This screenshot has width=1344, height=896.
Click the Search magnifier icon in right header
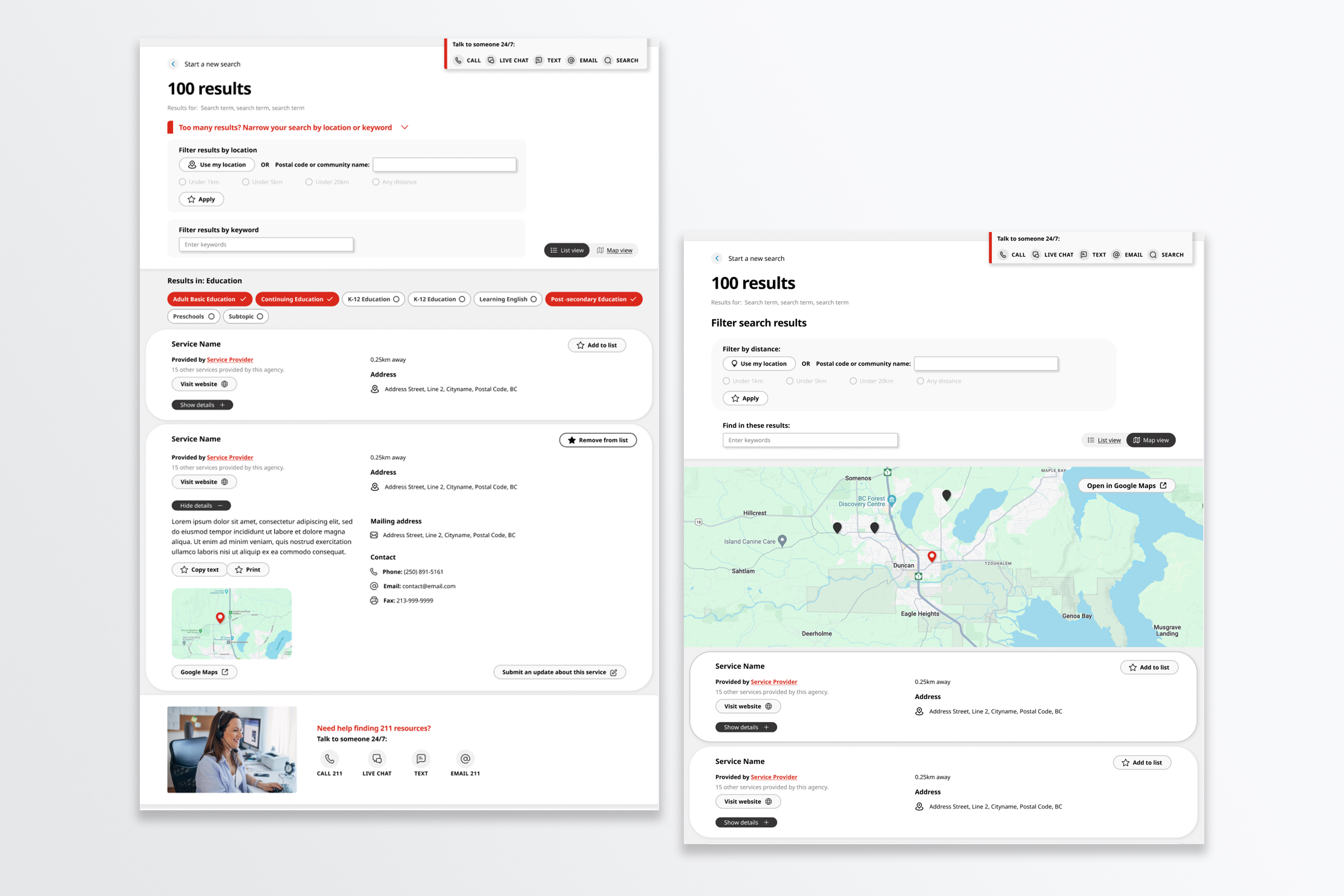1153,255
